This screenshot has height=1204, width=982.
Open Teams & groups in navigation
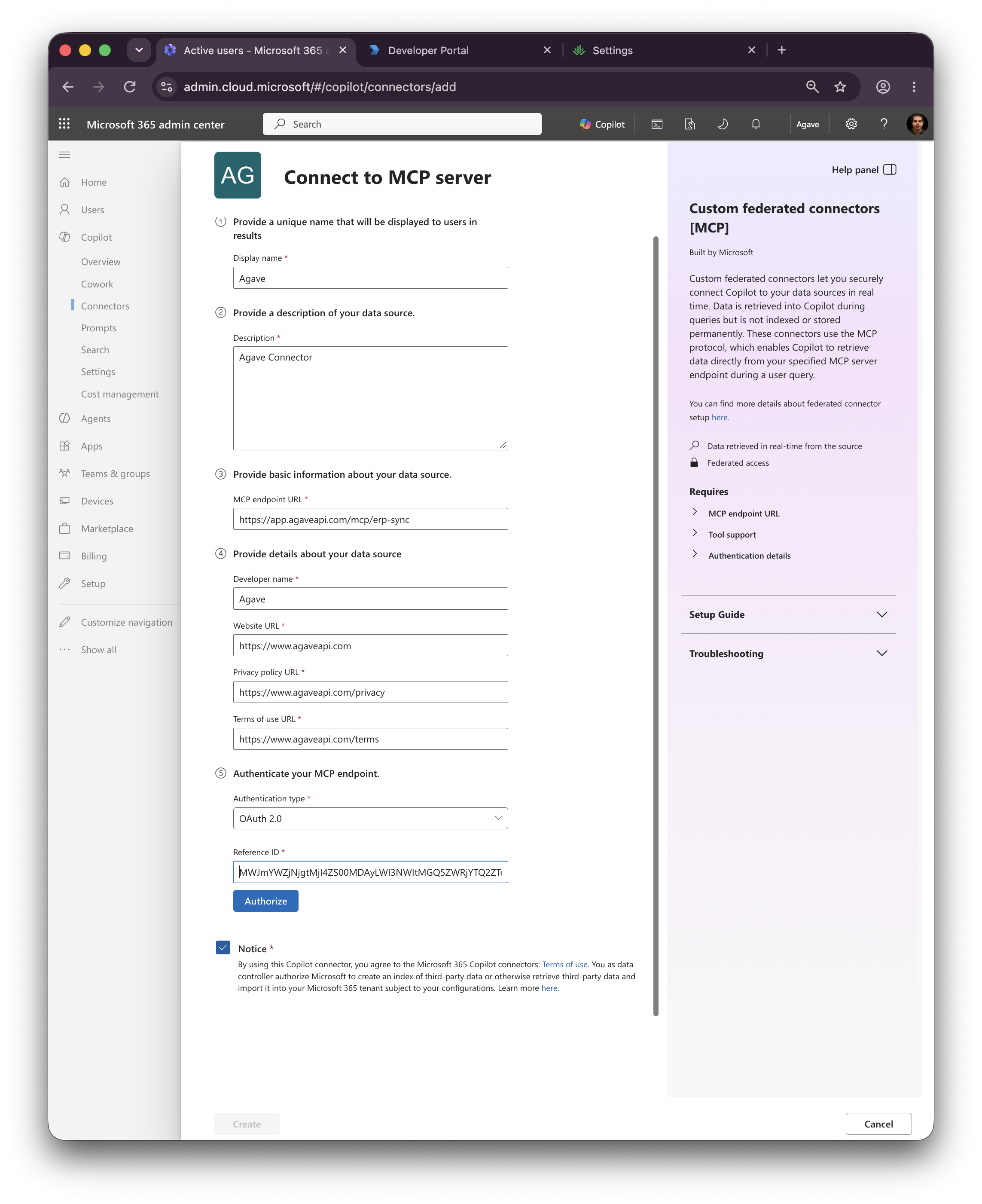(116, 474)
